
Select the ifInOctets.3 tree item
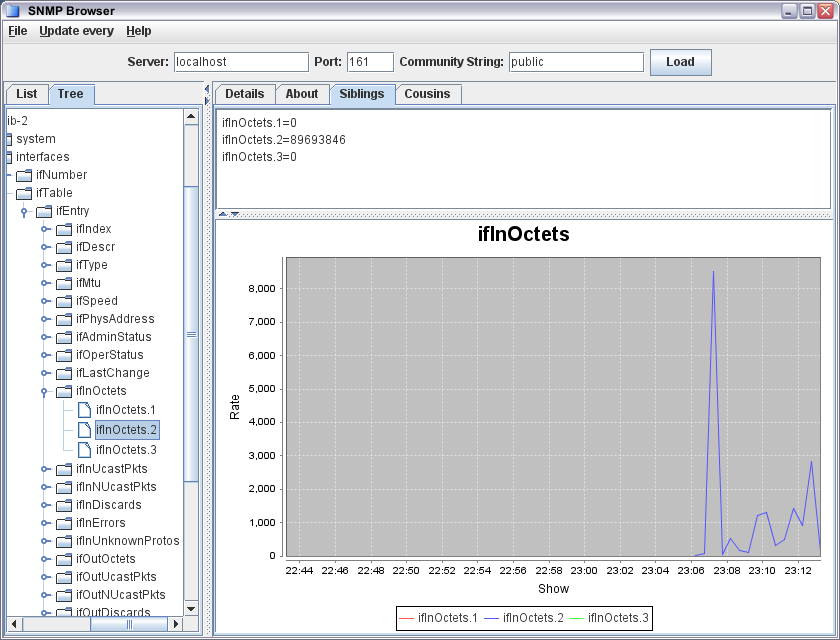click(126, 450)
